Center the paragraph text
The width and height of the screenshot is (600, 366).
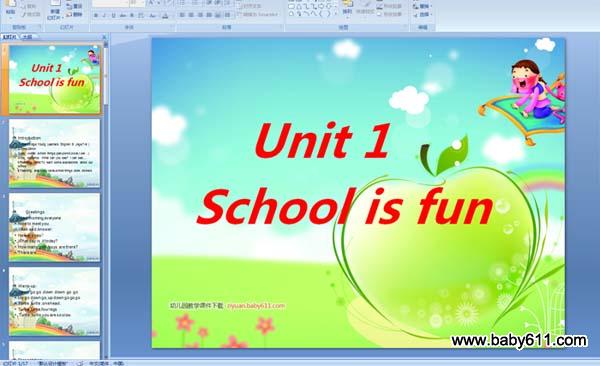(191, 15)
